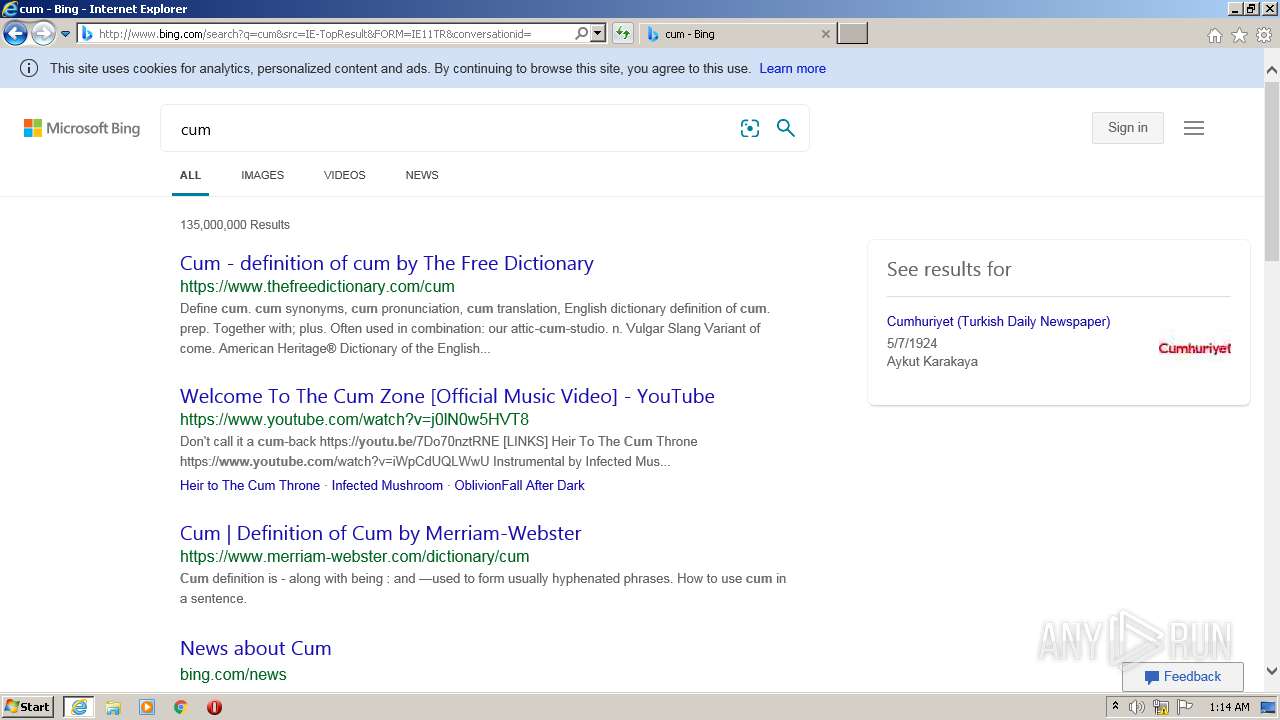Screen dimensions: 1280x720
Task: Switch to the NEWS tab
Action: (422, 175)
